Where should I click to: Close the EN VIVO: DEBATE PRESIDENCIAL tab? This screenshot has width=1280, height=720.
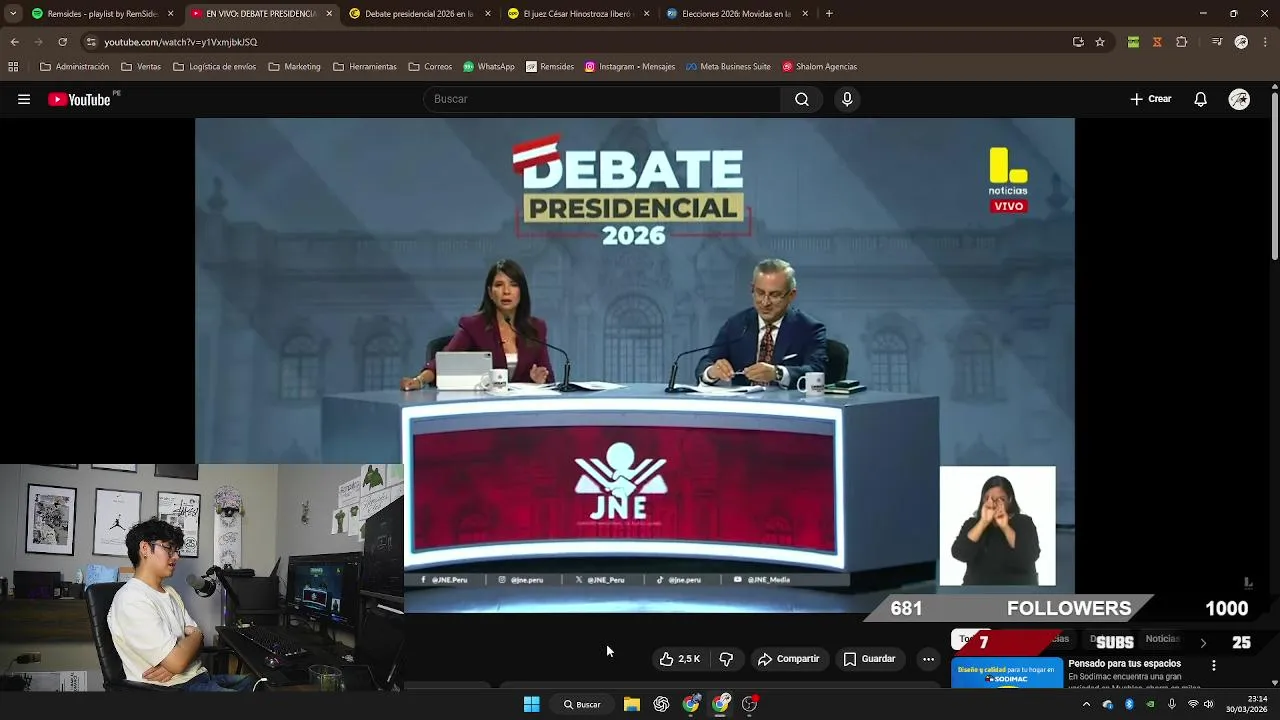329,14
